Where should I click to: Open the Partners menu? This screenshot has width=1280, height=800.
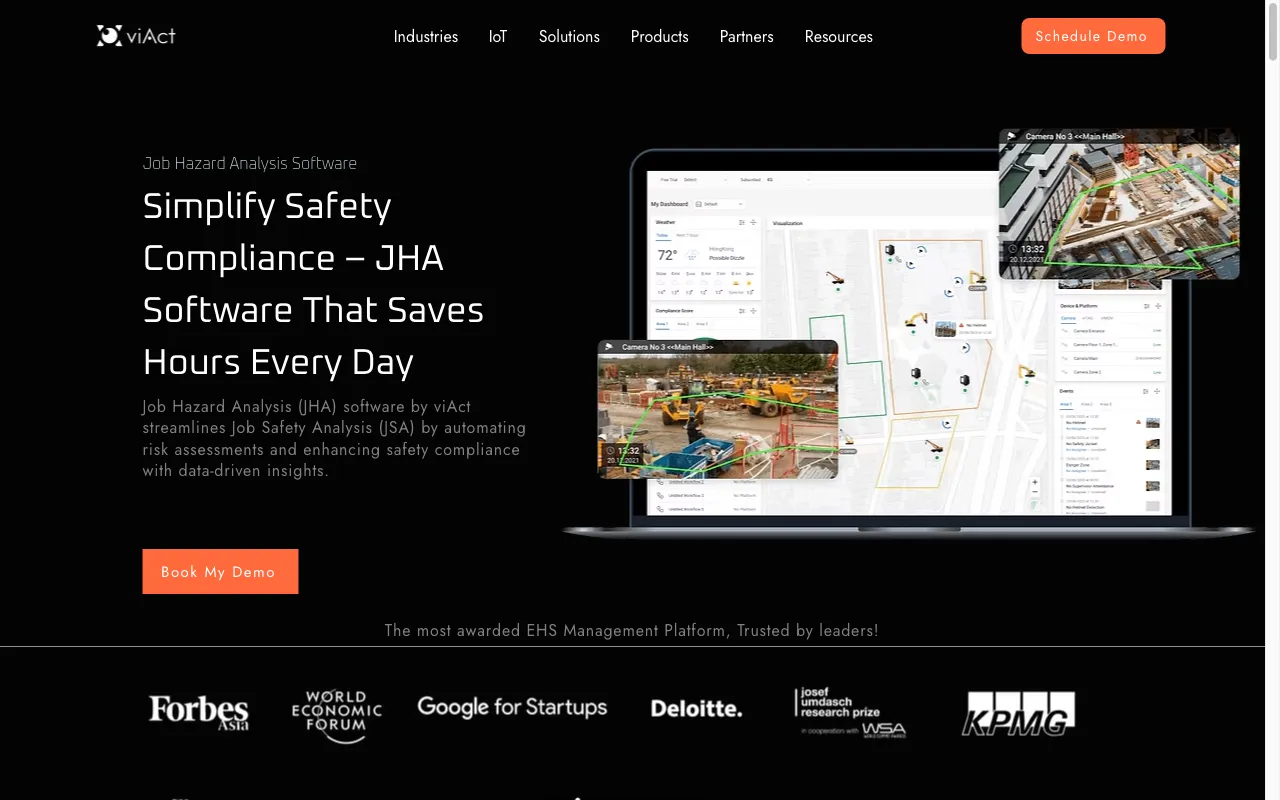(x=747, y=37)
